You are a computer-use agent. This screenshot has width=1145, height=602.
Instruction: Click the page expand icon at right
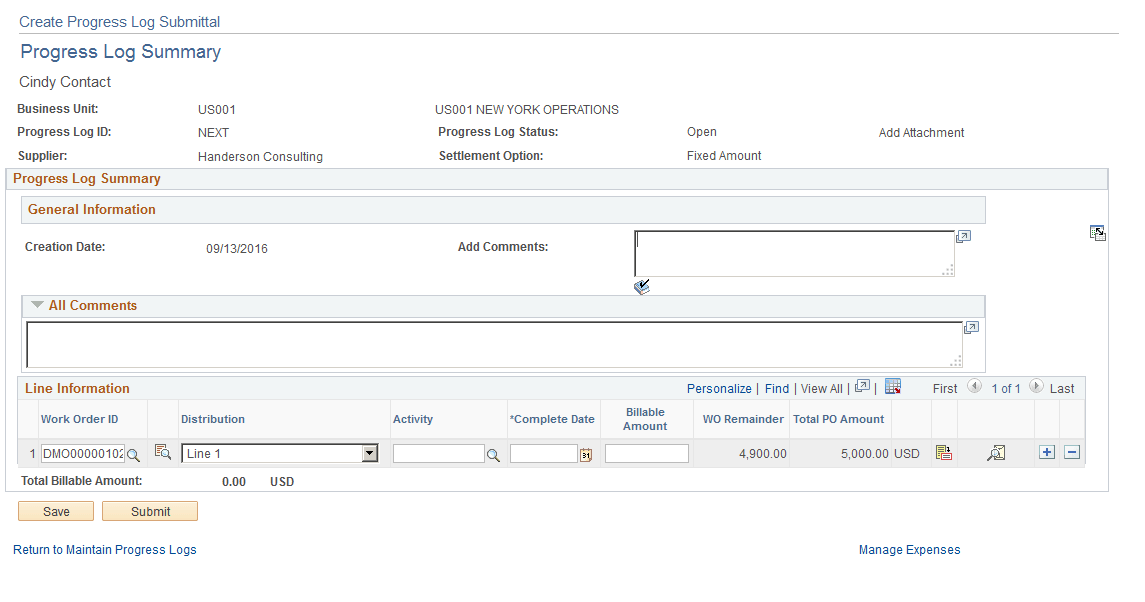[1098, 233]
